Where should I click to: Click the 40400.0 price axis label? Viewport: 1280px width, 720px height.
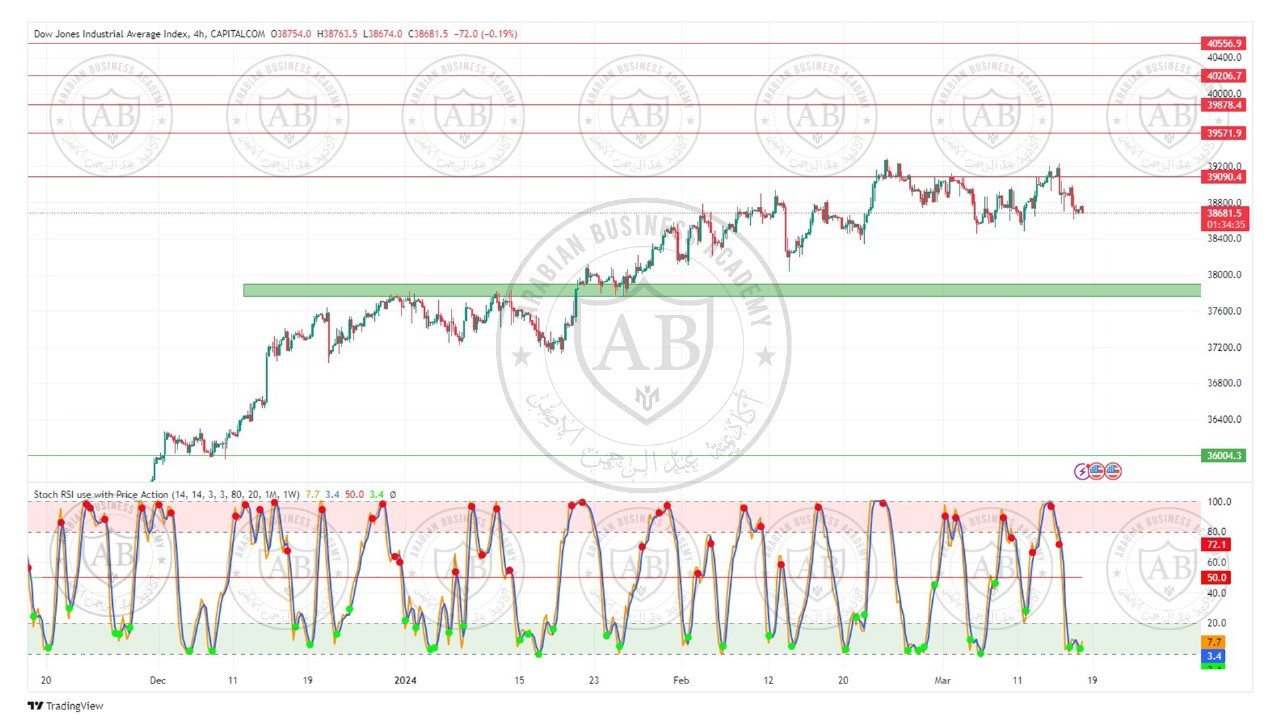(x=1224, y=58)
